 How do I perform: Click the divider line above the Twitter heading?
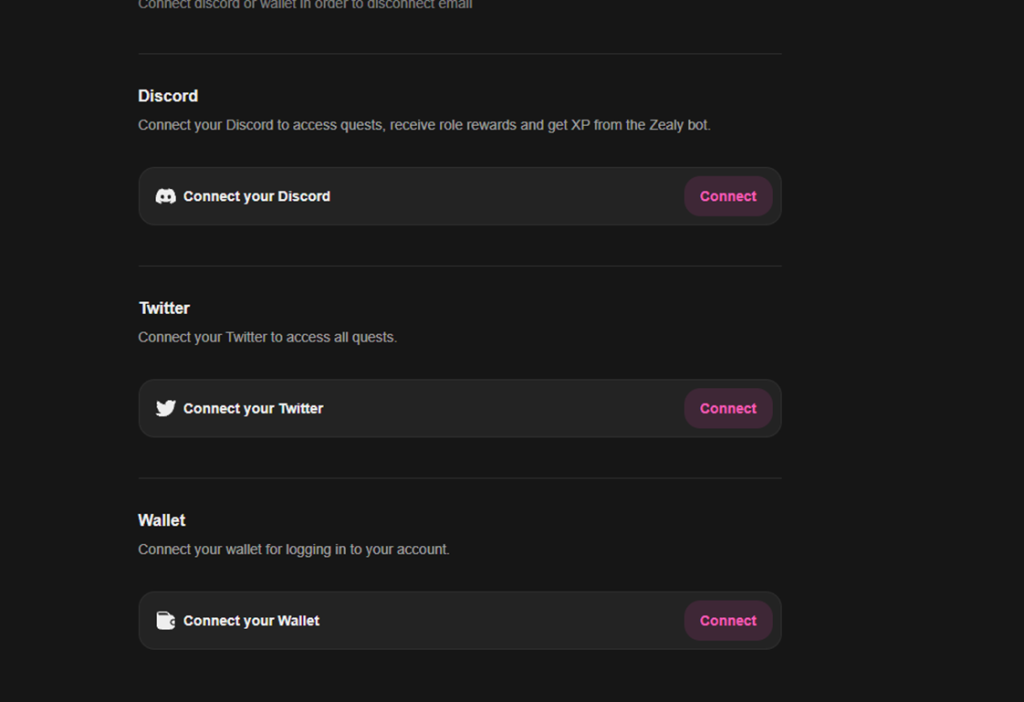(460, 266)
